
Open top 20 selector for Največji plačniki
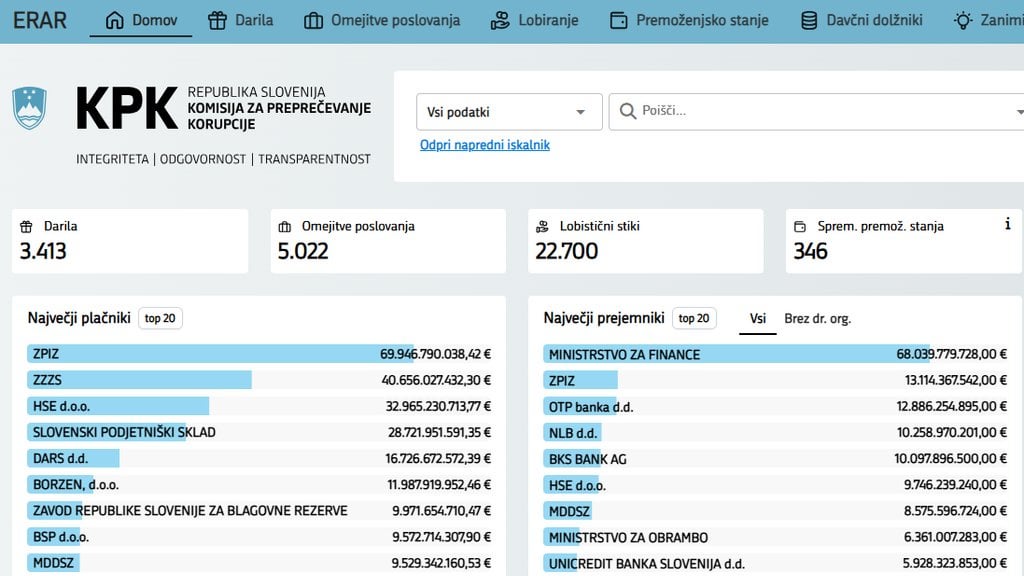[160, 319]
